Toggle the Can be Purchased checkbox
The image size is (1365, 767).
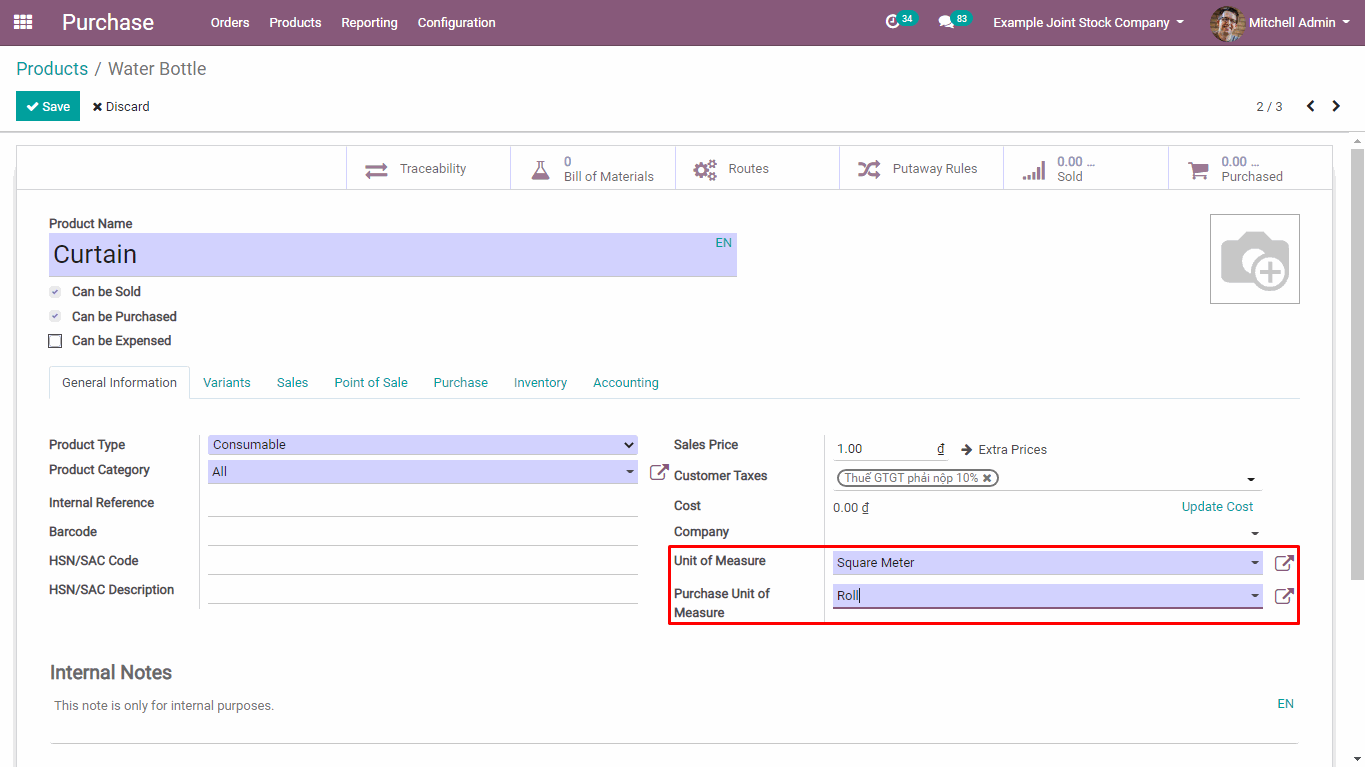[56, 317]
